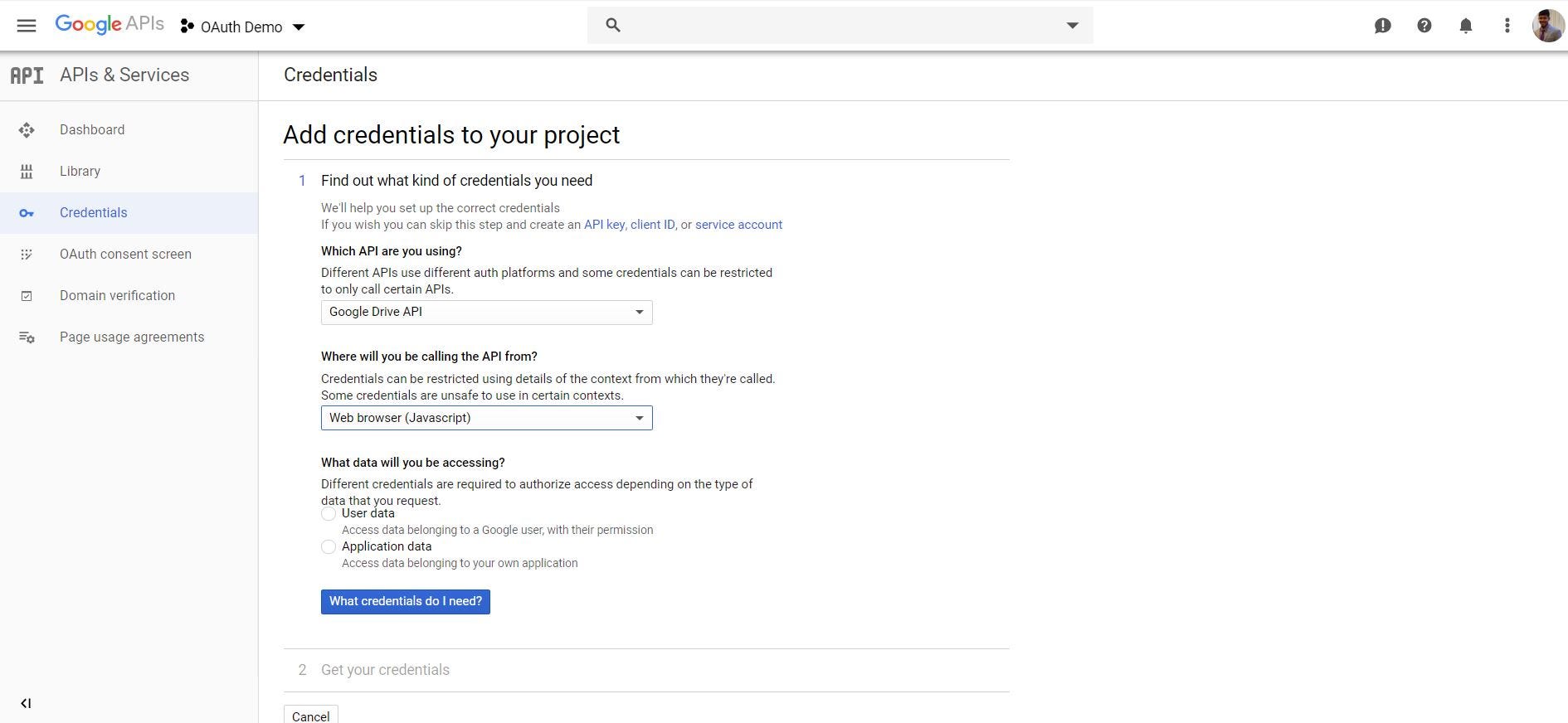1568x723 pixels.
Task: Click the API logo icon in sidebar
Action: coord(27,75)
